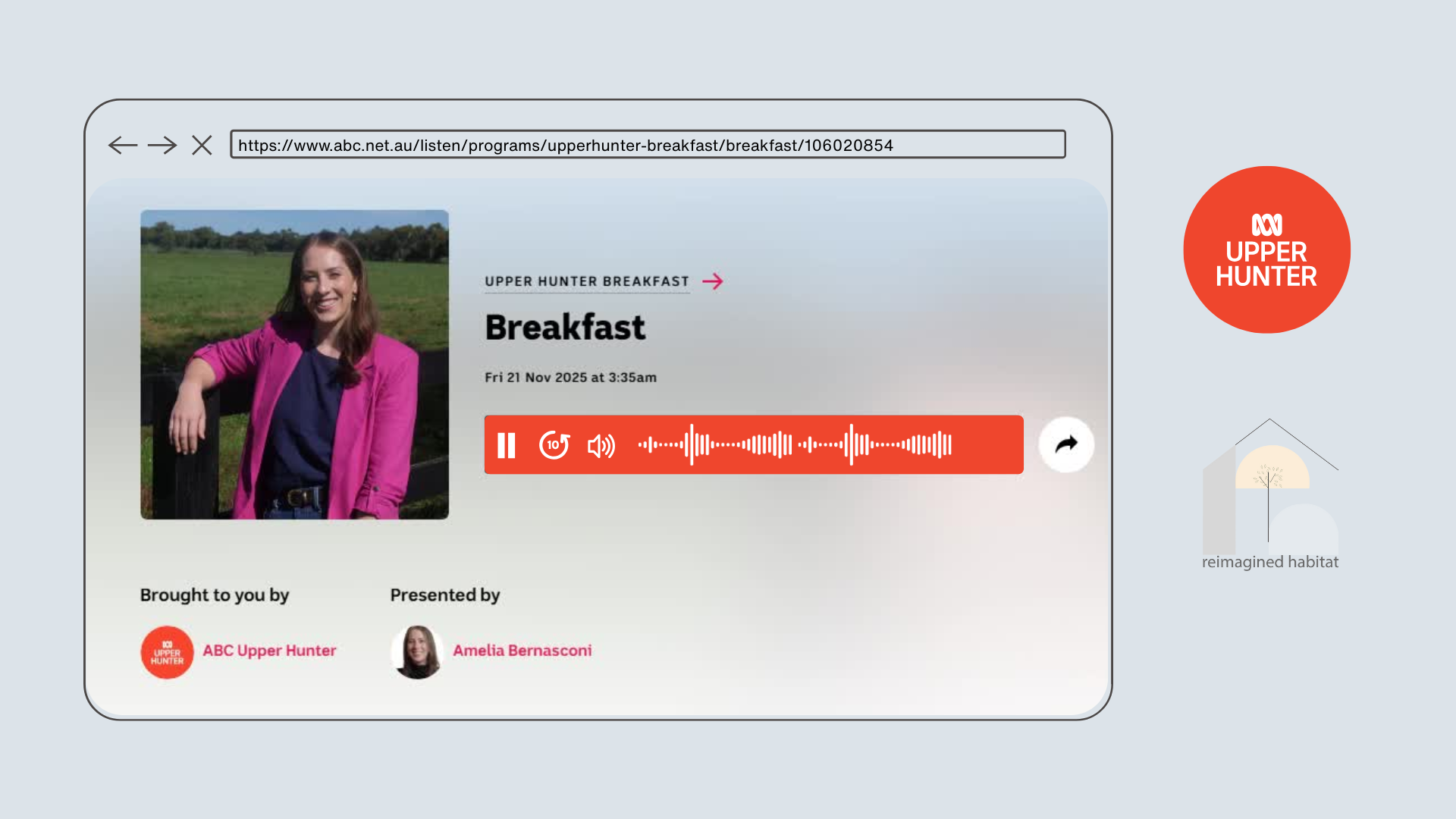Click the Breakfast episode title
The image size is (1456, 819).
click(565, 328)
